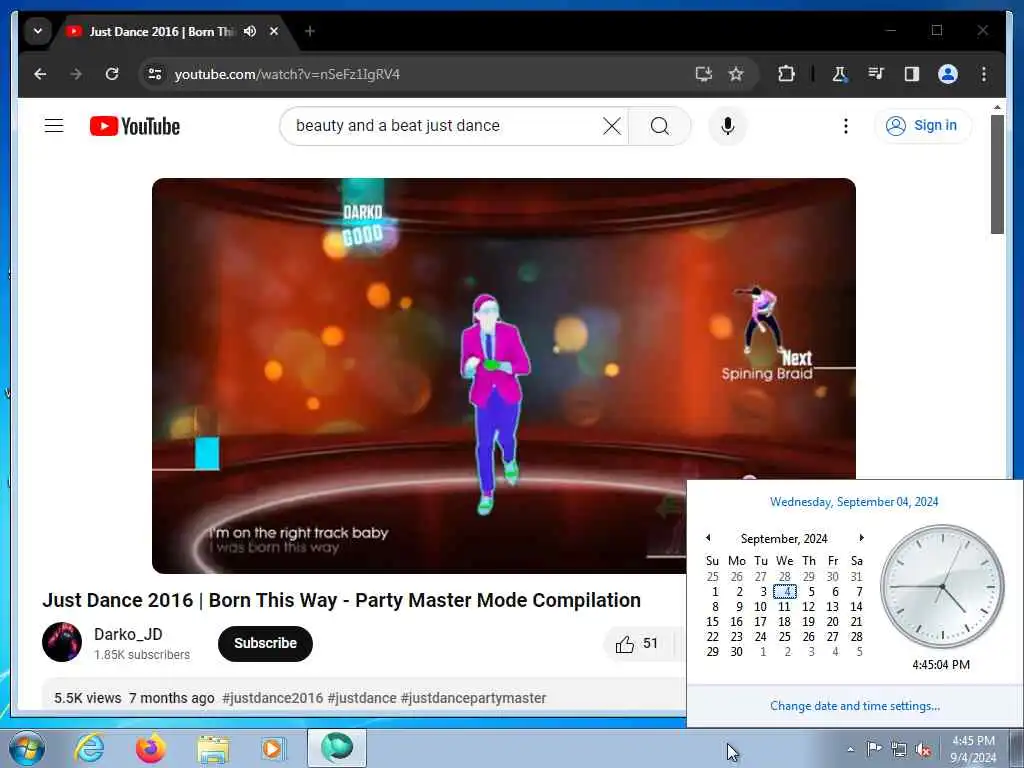
Task: Run search with the magnifier button
Action: [x=660, y=126]
